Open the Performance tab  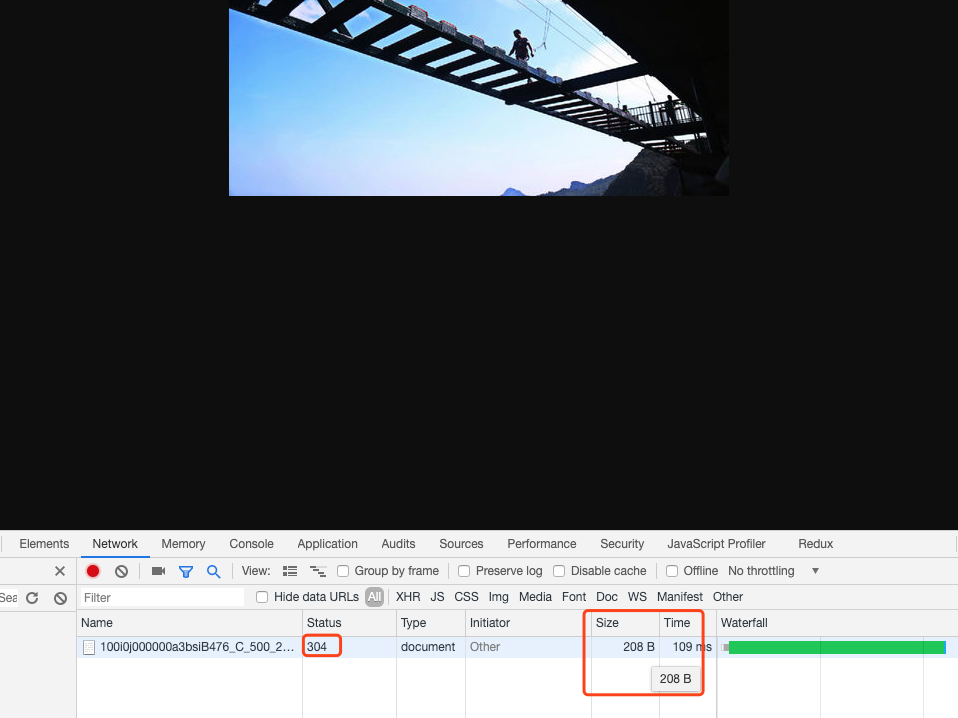tap(542, 544)
